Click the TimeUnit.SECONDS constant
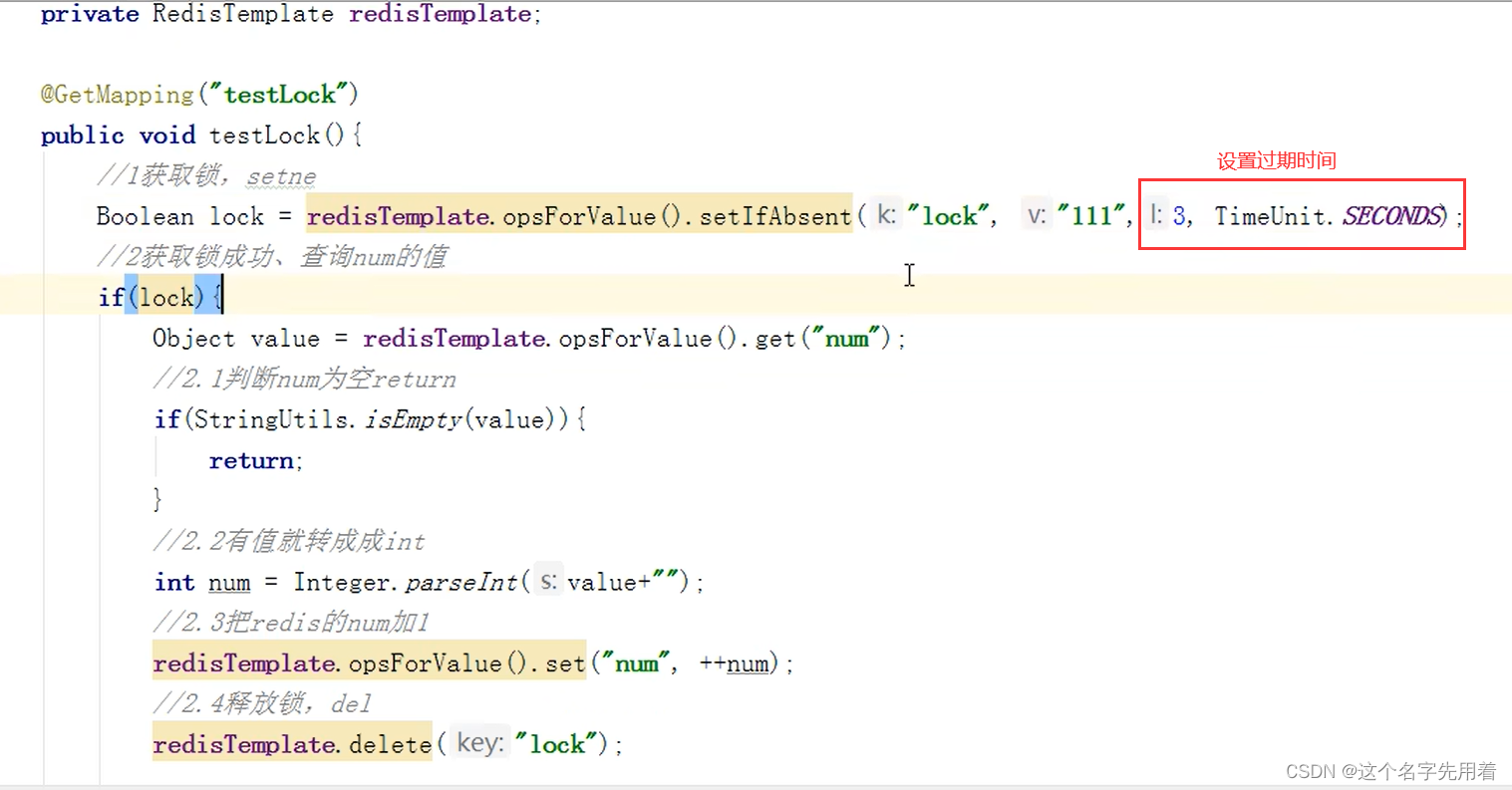 (x=1328, y=216)
